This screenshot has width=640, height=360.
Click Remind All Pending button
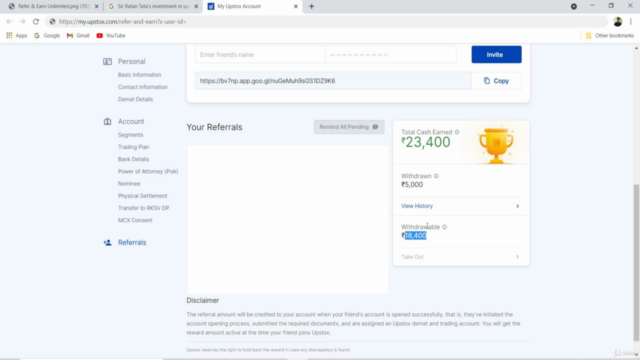(349, 127)
